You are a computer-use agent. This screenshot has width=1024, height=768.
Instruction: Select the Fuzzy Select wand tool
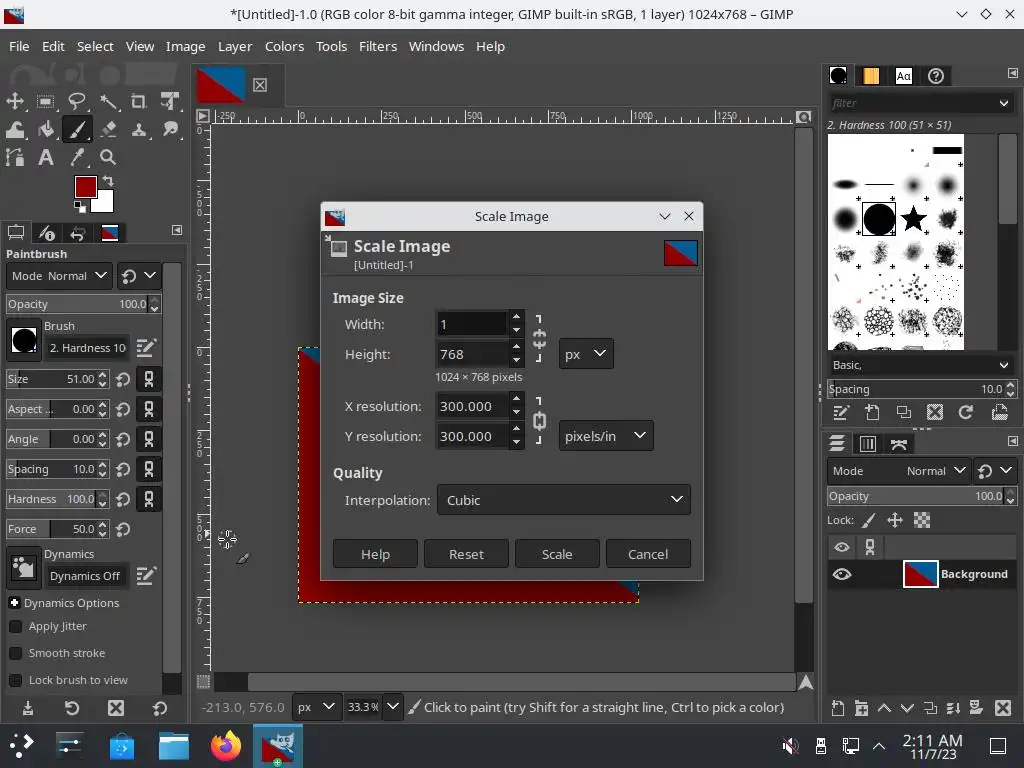[108, 101]
